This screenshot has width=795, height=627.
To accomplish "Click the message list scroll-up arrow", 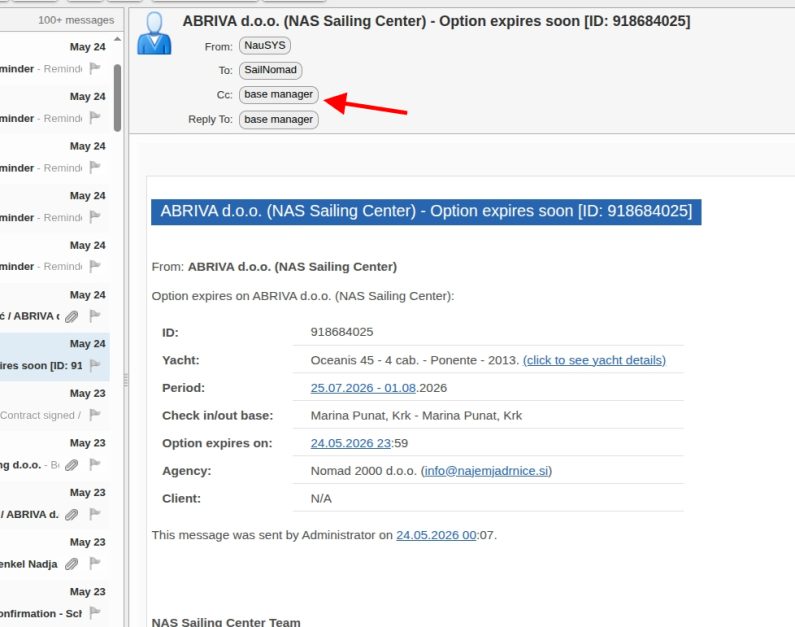I will click(x=117, y=39).
